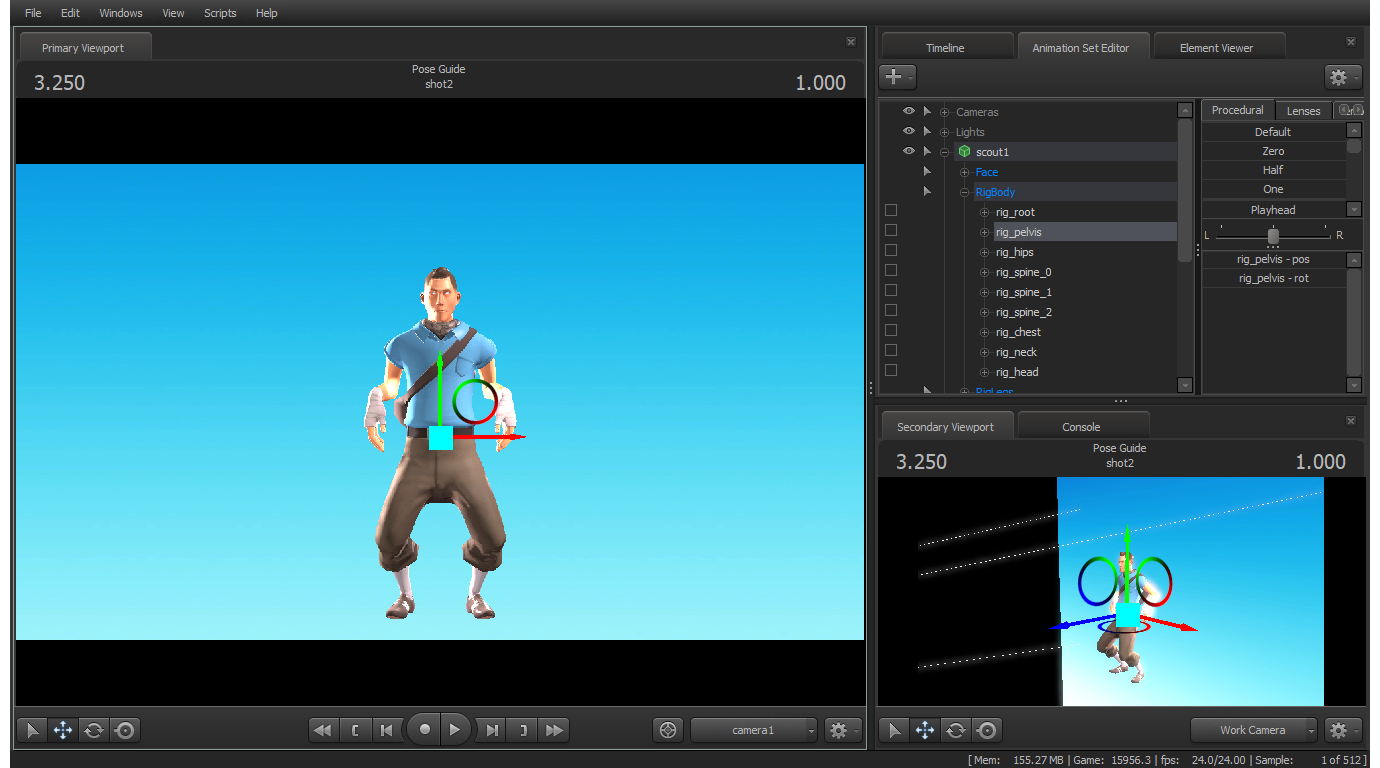Apply the Zero procedural preset
The width and height of the screenshot is (1380, 768).
(x=1273, y=151)
